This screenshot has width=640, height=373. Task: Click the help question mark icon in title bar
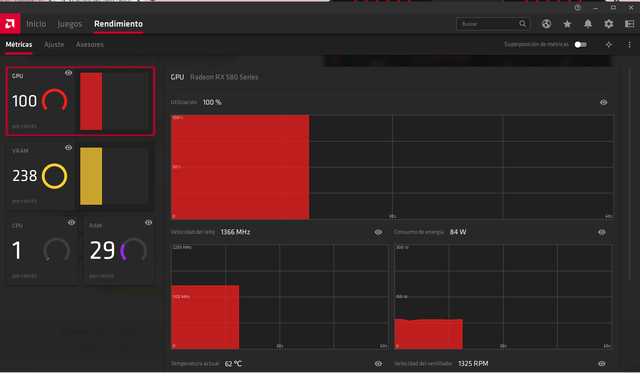tap(578, 8)
